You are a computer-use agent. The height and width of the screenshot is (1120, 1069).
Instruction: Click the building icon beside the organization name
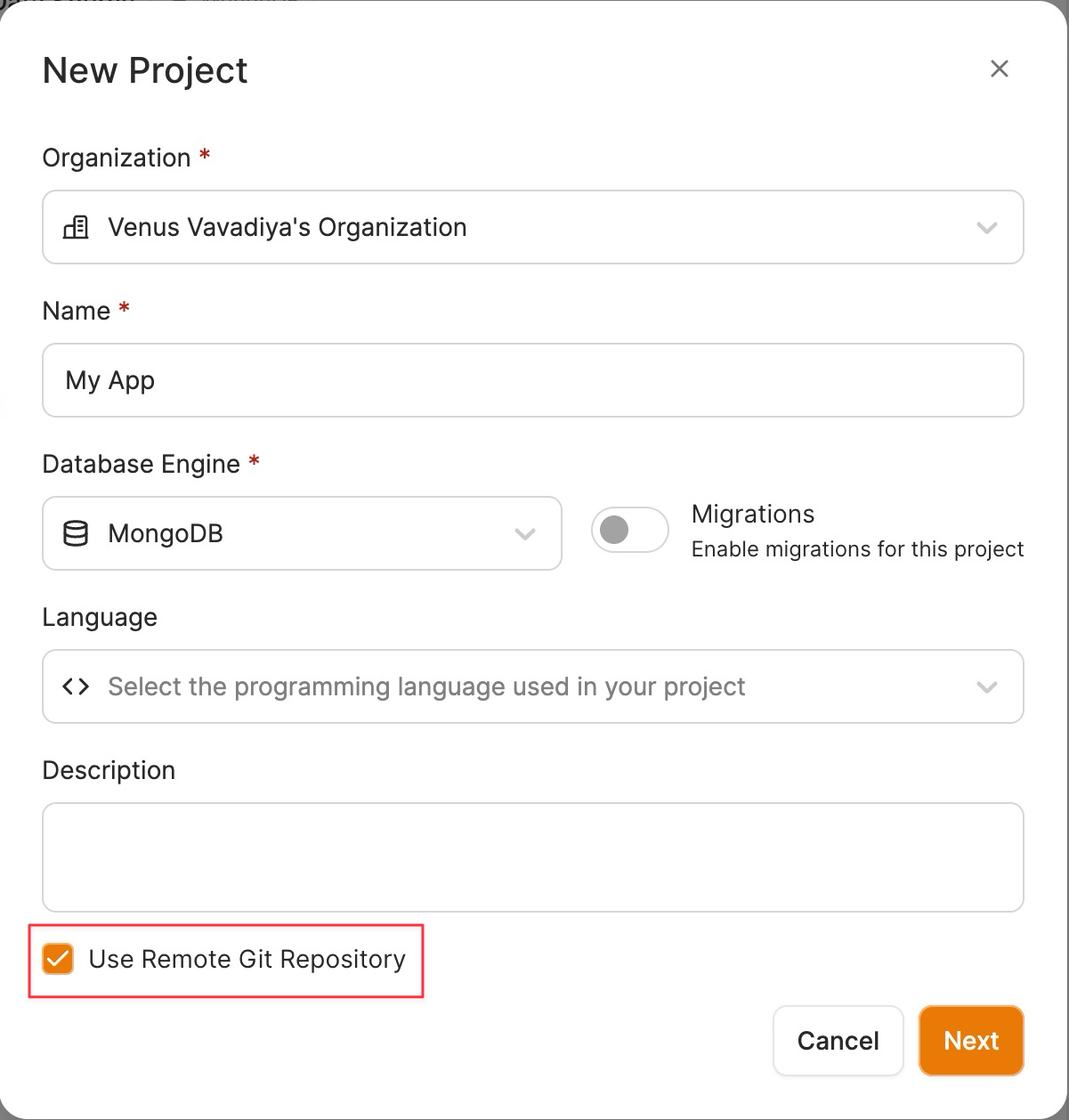(76, 228)
